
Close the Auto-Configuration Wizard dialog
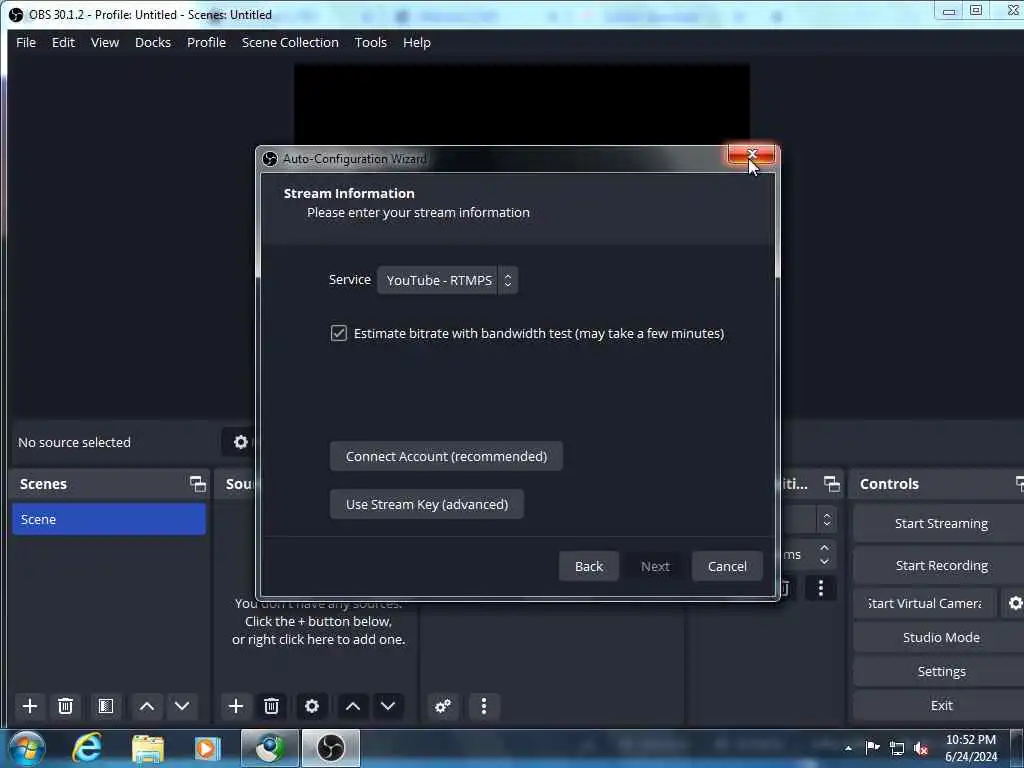point(752,154)
